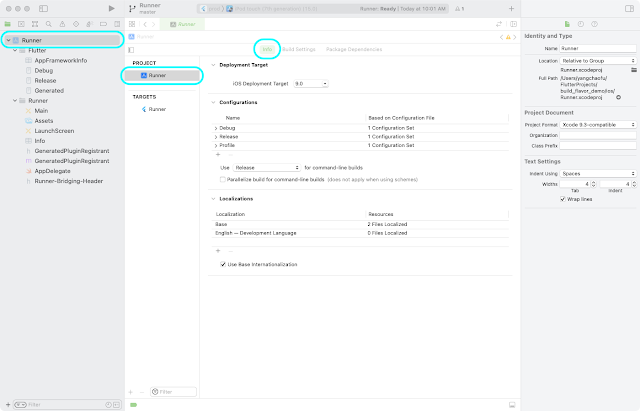Open the Breakpoint navigator
This screenshot has height=411, width=640.
coord(103,24)
